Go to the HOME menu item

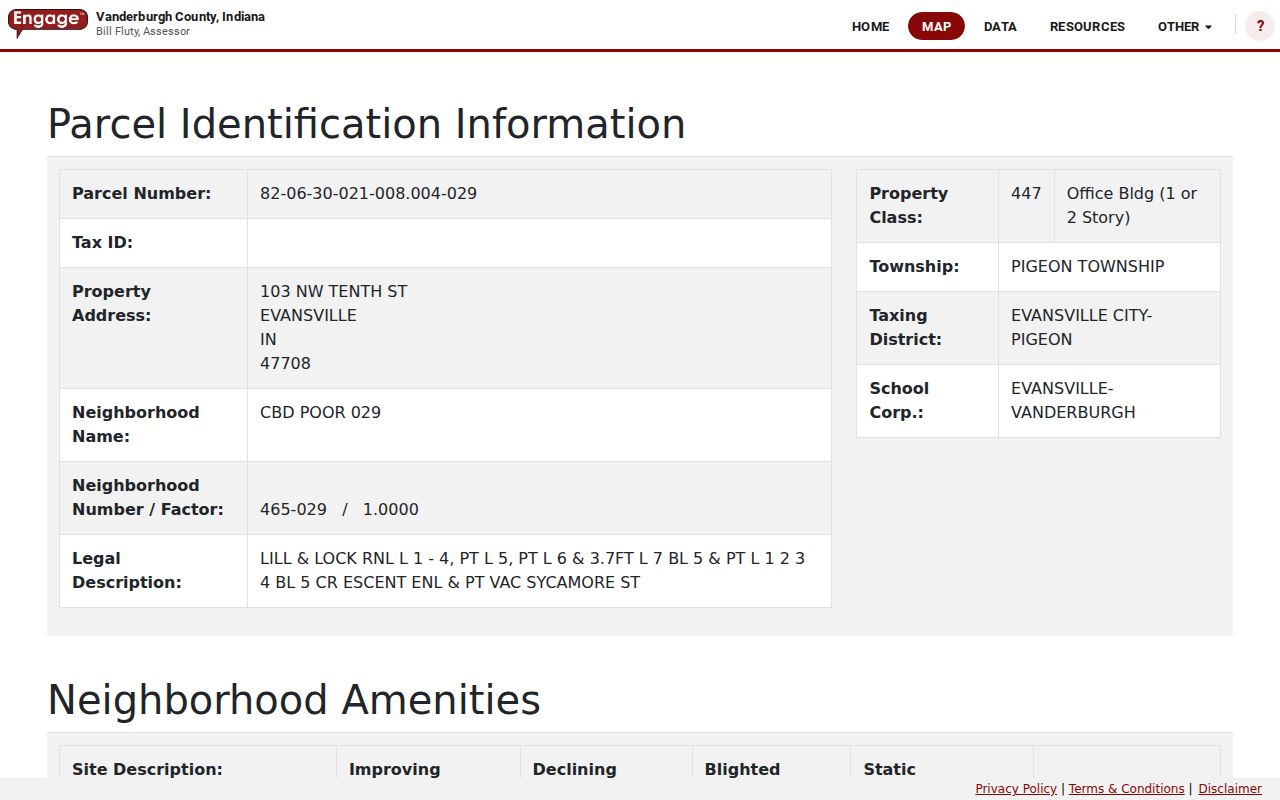(870, 27)
